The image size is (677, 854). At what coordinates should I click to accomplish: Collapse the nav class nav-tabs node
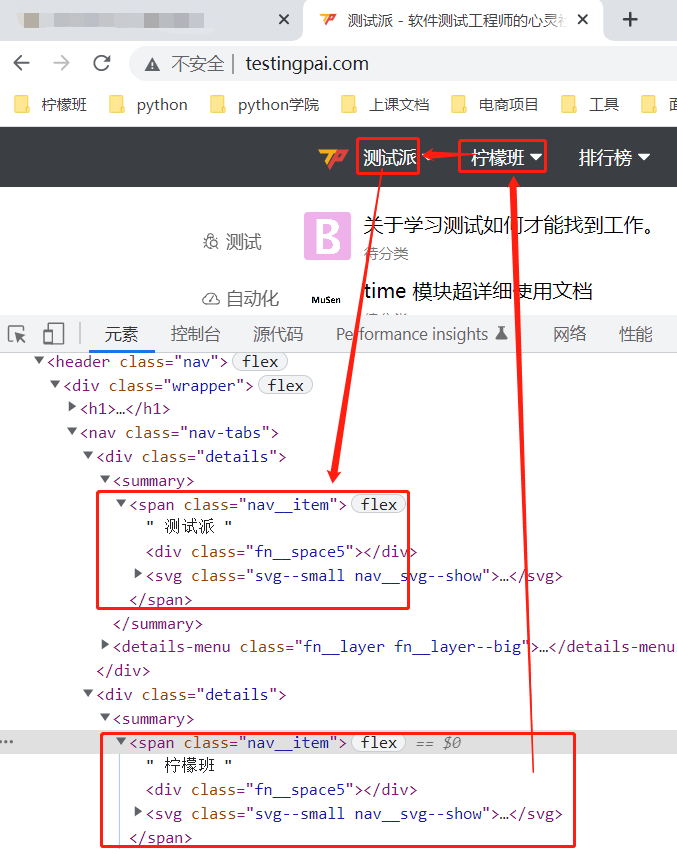(72, 432)
